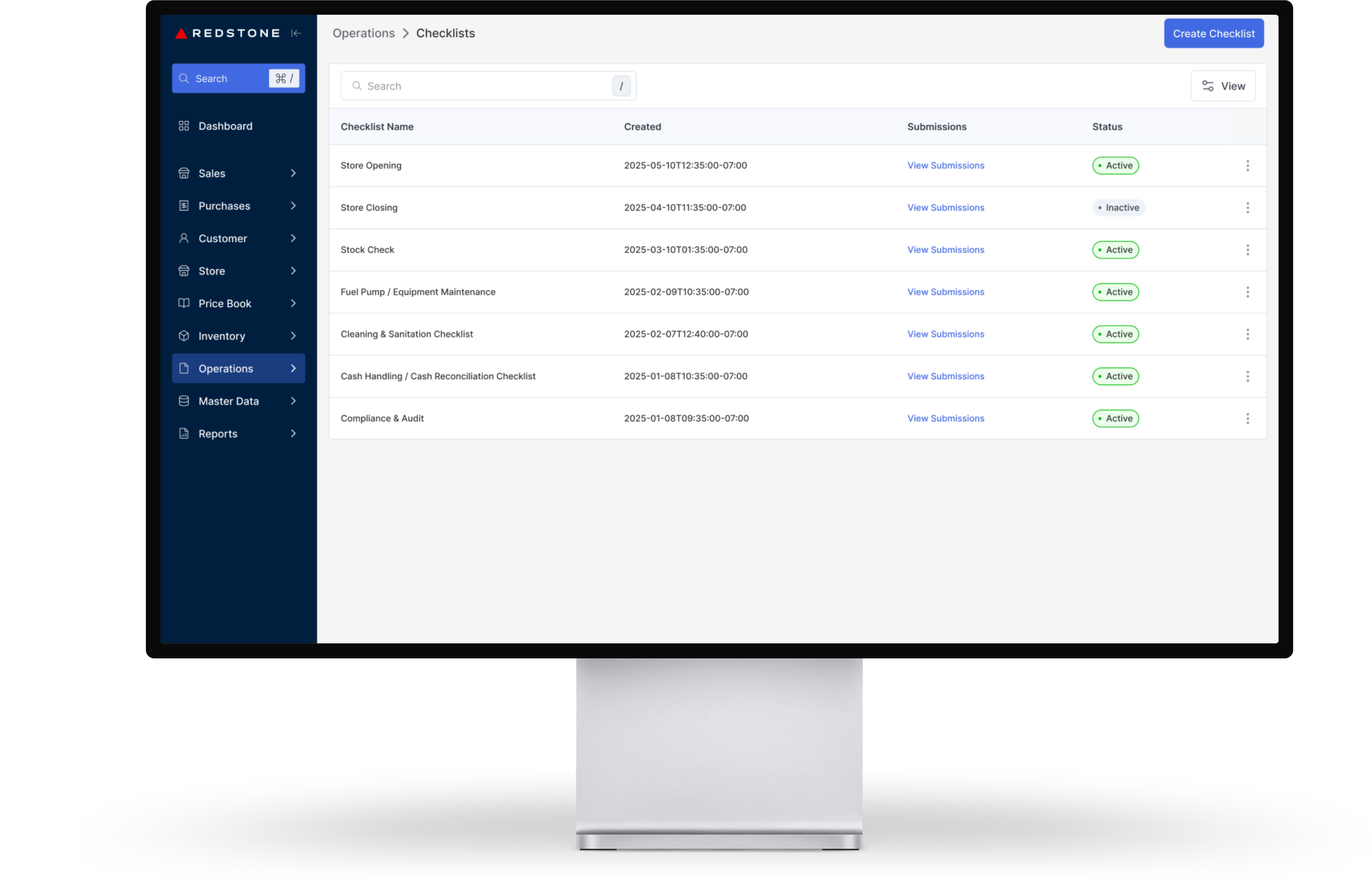
Task: Expand the Purchases submenu chevron
Action: tap(293, 206)
